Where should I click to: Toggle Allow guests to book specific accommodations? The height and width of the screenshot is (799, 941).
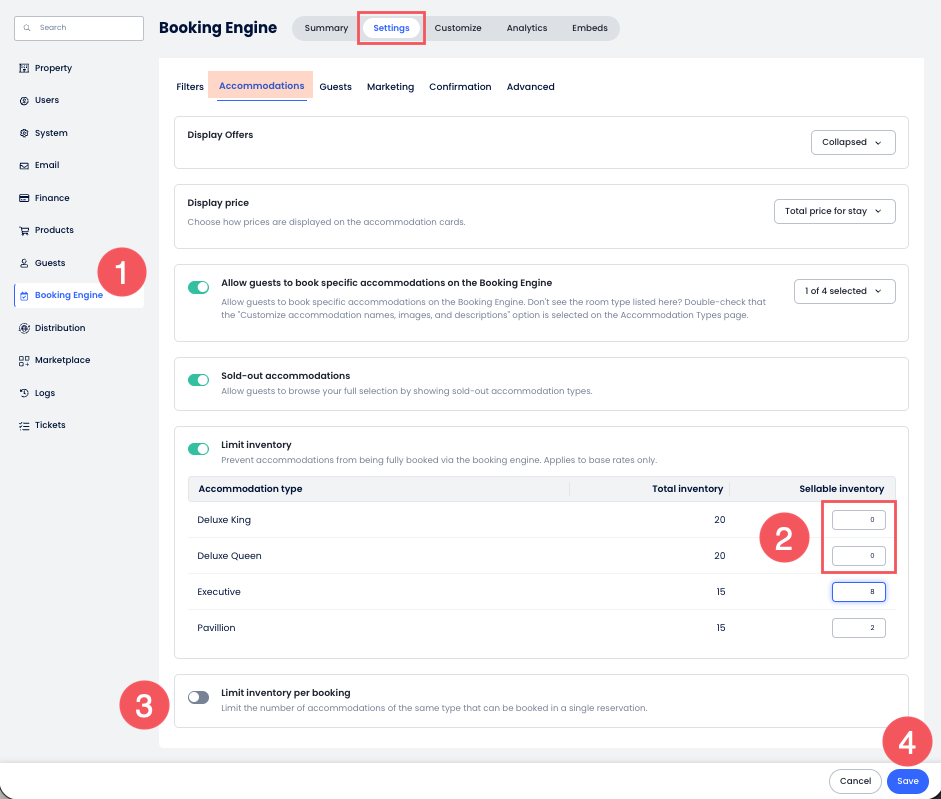tap(199, 288)
